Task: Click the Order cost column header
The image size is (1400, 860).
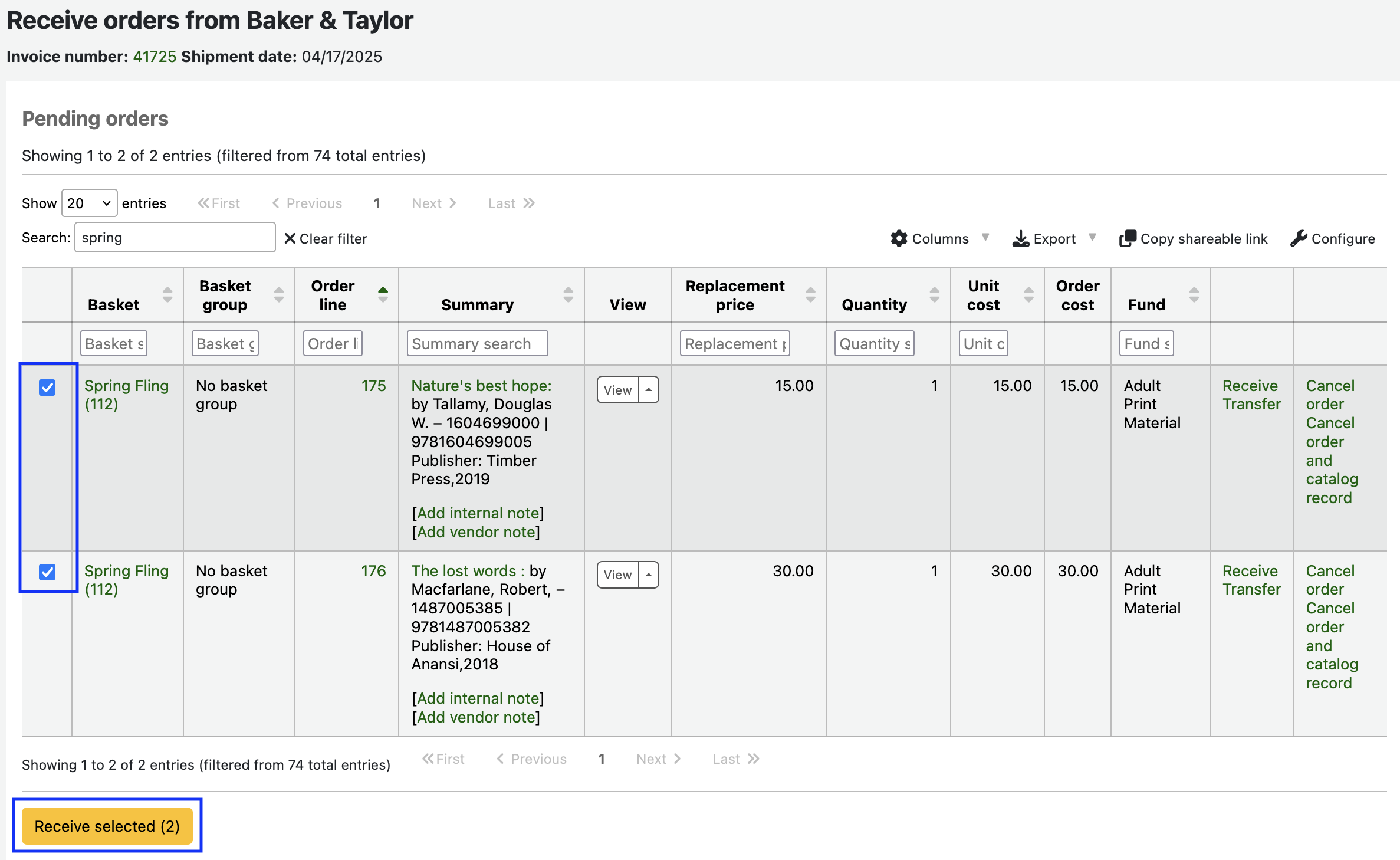Action: 1077,295
